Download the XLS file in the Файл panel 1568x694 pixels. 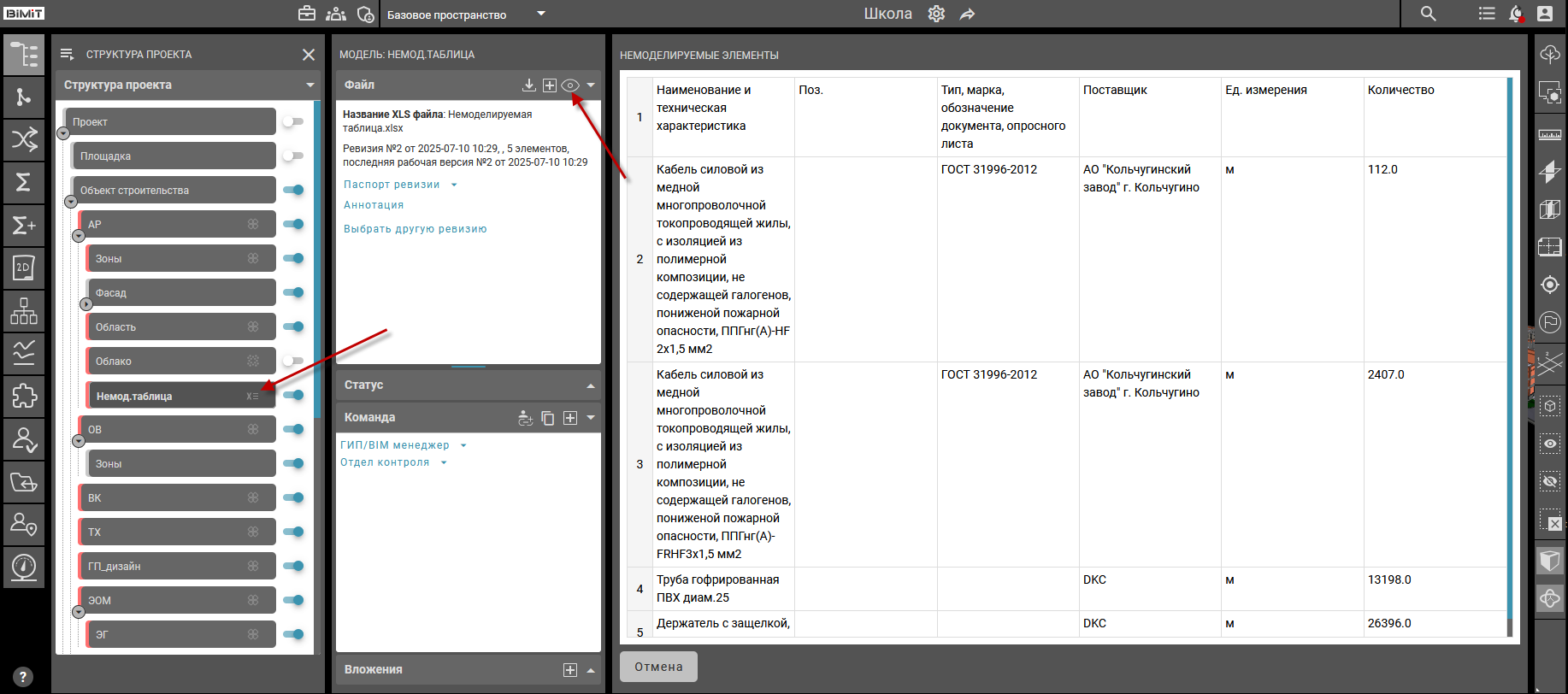tap(529, 85)
